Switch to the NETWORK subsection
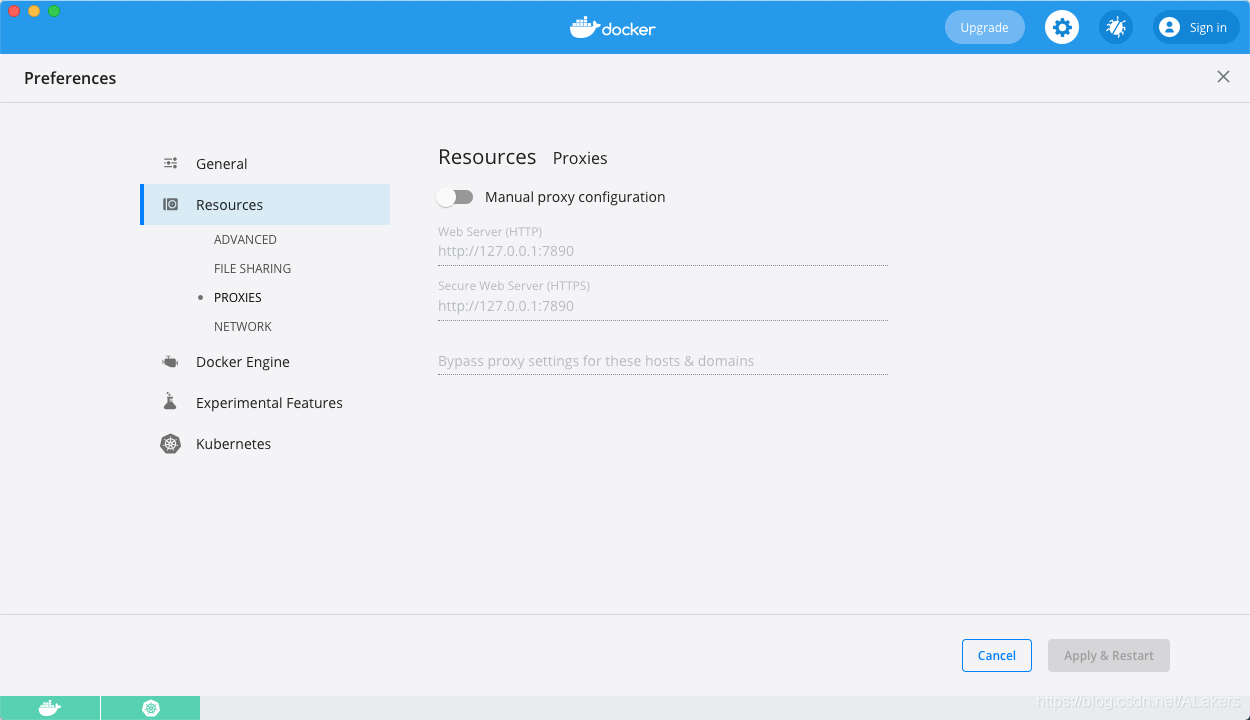1250x720 pixels. (x=242, y=327)
